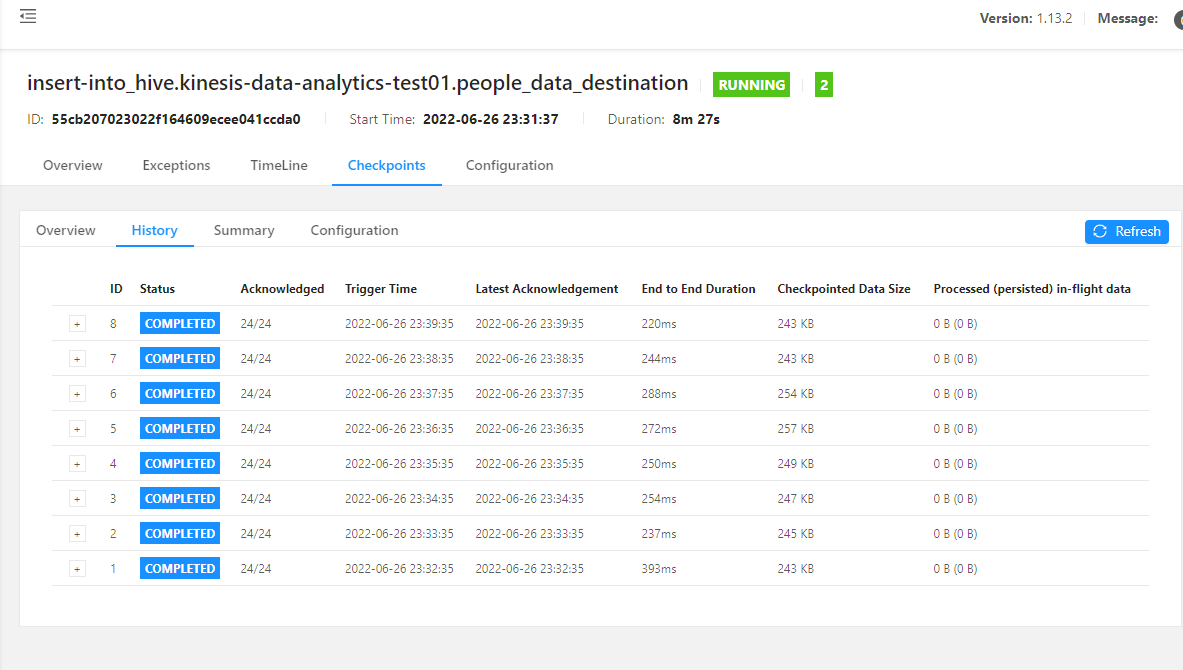Viewport: 1183px width, 670px height.
Task: Expand checkpoint row 5 details
Action: click(77, 429)
